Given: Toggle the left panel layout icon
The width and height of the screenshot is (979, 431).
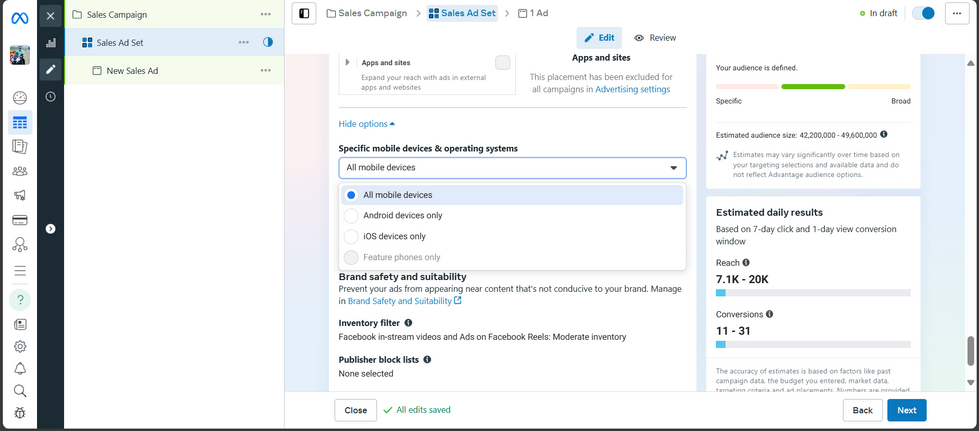Looking at the screenshot, I should (x=304, y=13).
